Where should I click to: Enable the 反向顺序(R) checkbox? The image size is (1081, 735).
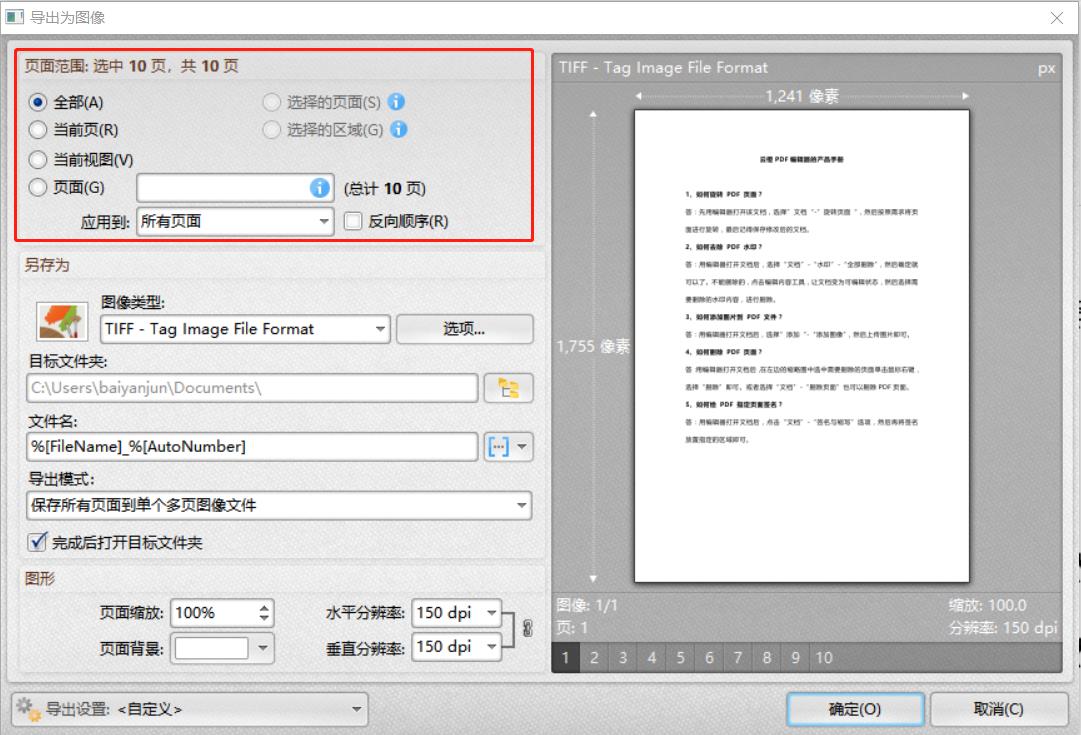click(353, 221)
